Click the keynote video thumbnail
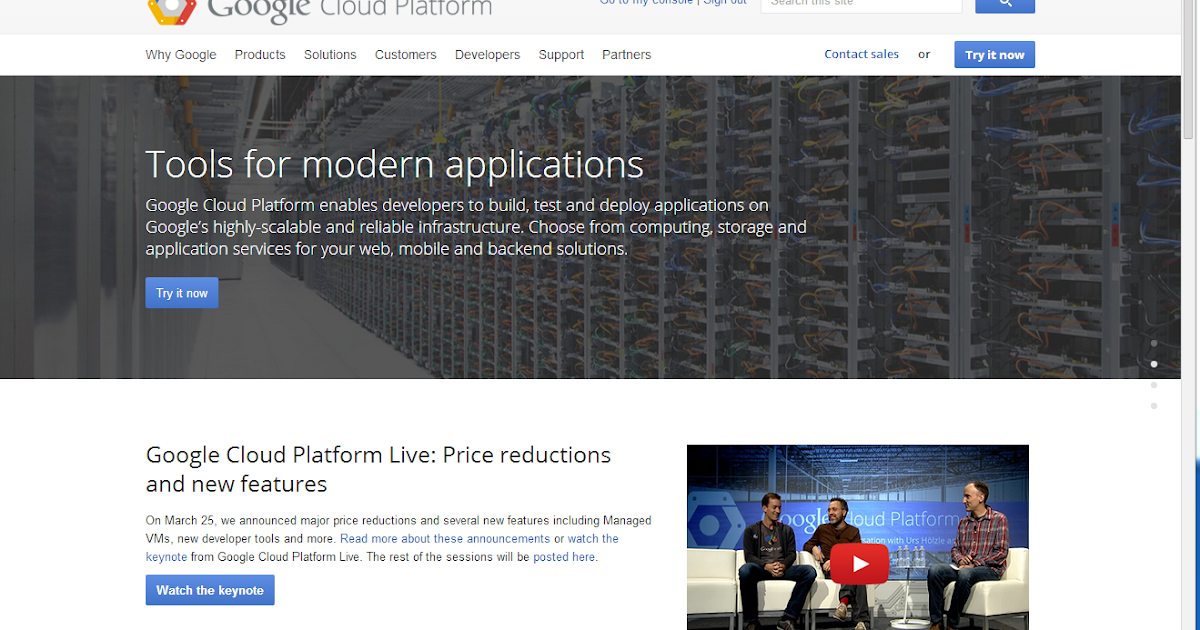 pos(858,537)
